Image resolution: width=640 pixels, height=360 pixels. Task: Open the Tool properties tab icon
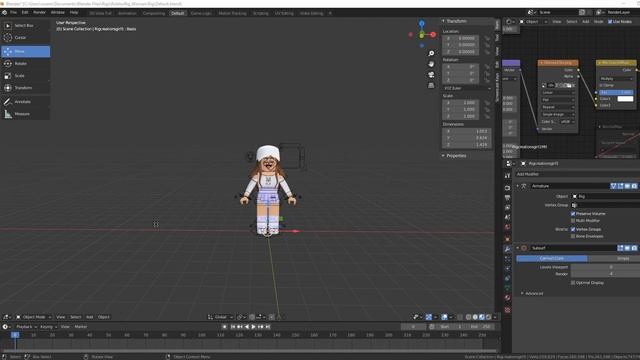[507, 176]
